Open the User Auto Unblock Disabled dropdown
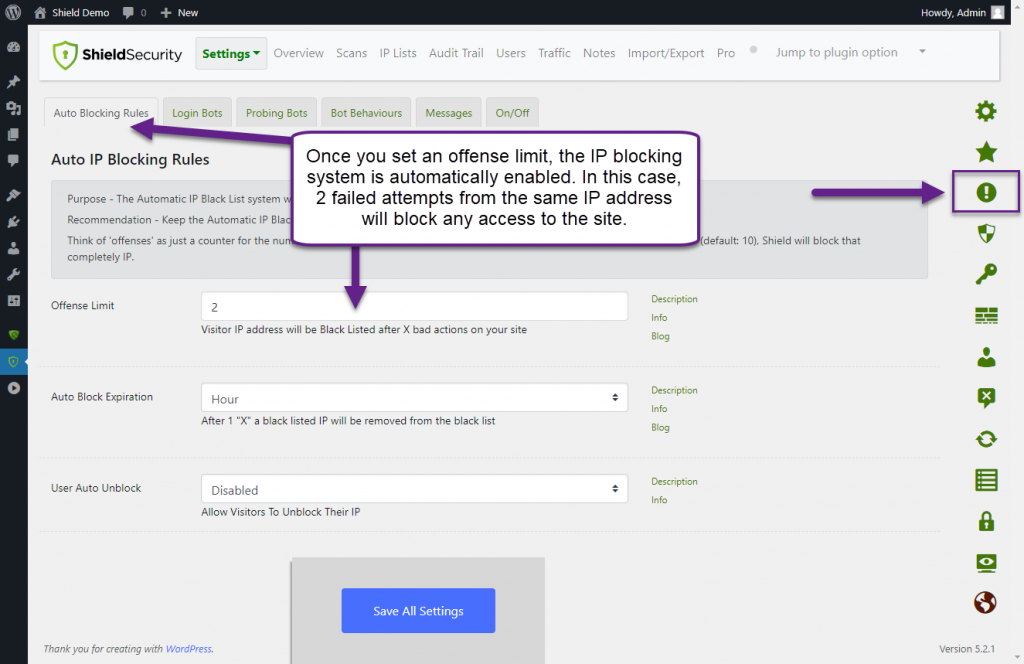 click(414, 489)
